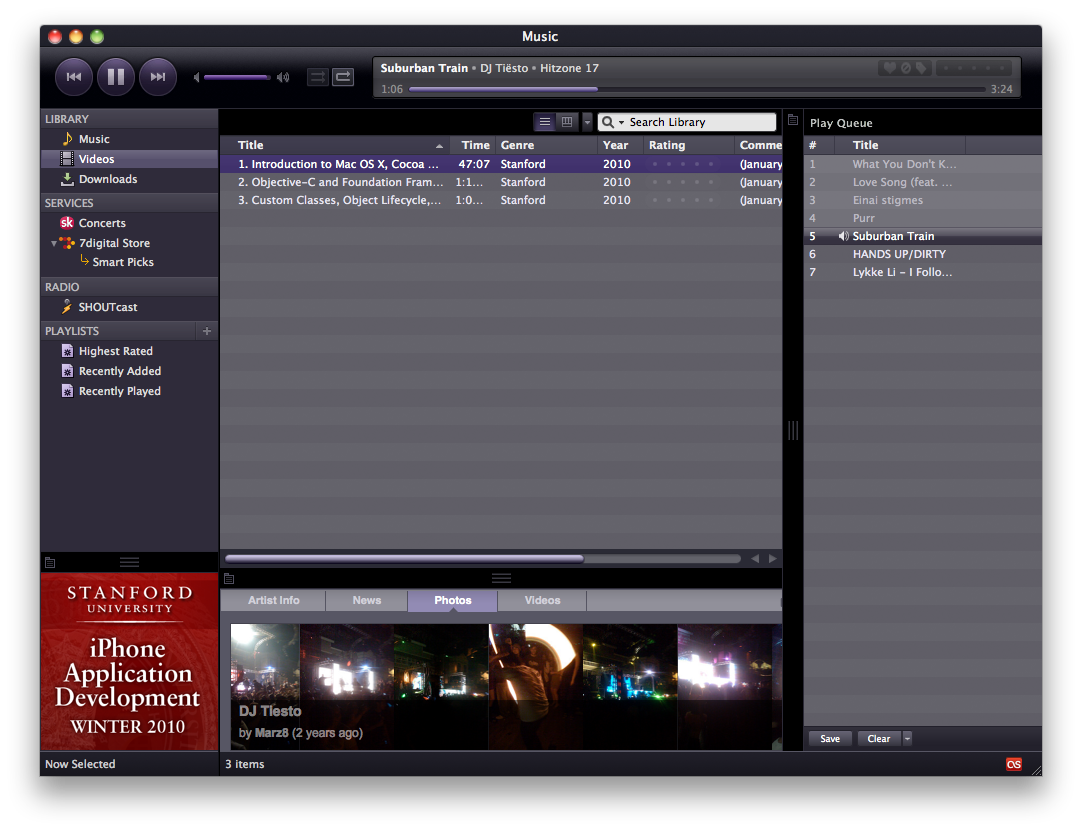Viewport: 1082px width, 831px height.
Task: Switch to list view
Action: 545,122
